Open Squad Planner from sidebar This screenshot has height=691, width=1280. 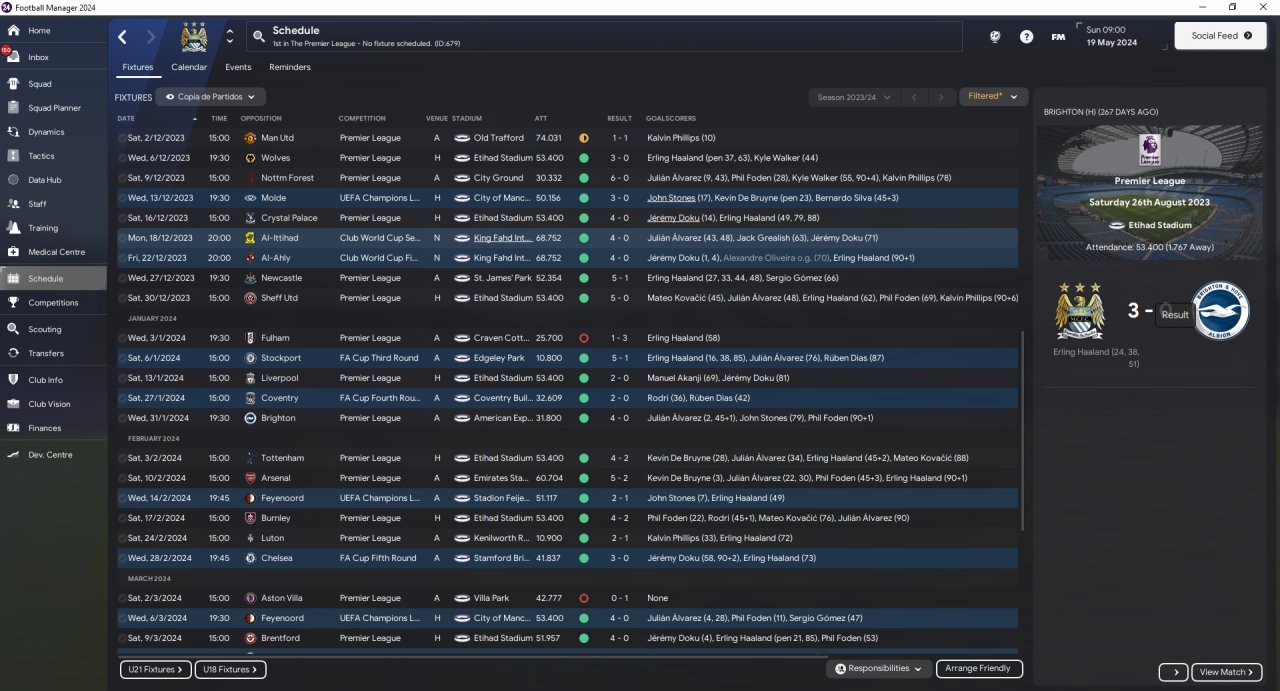click(x=53, y=108)
